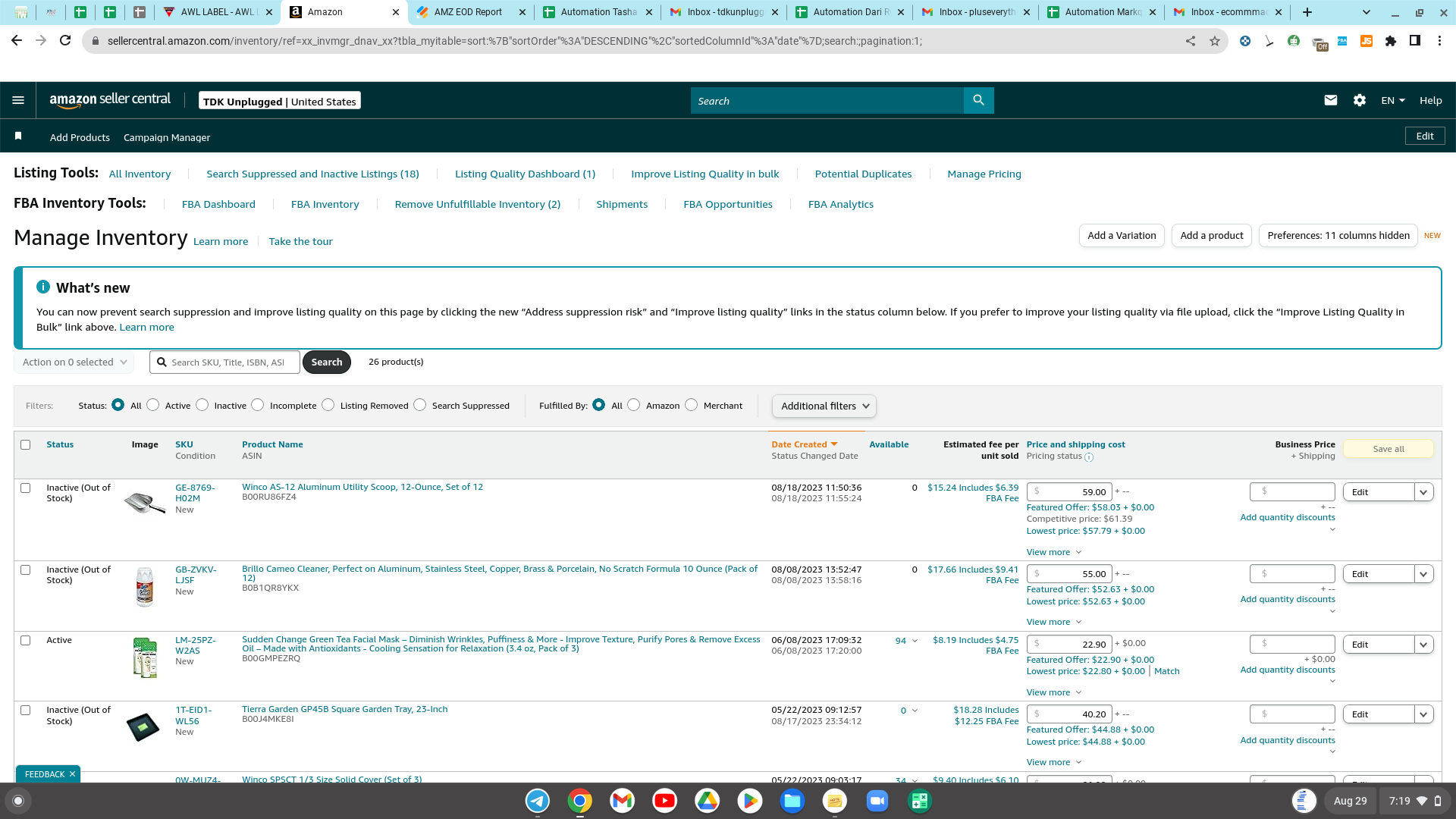Open Telegram from the shelf
Image resolution: width=1456 pixels, height=819 pixels.
pos(538,801)
